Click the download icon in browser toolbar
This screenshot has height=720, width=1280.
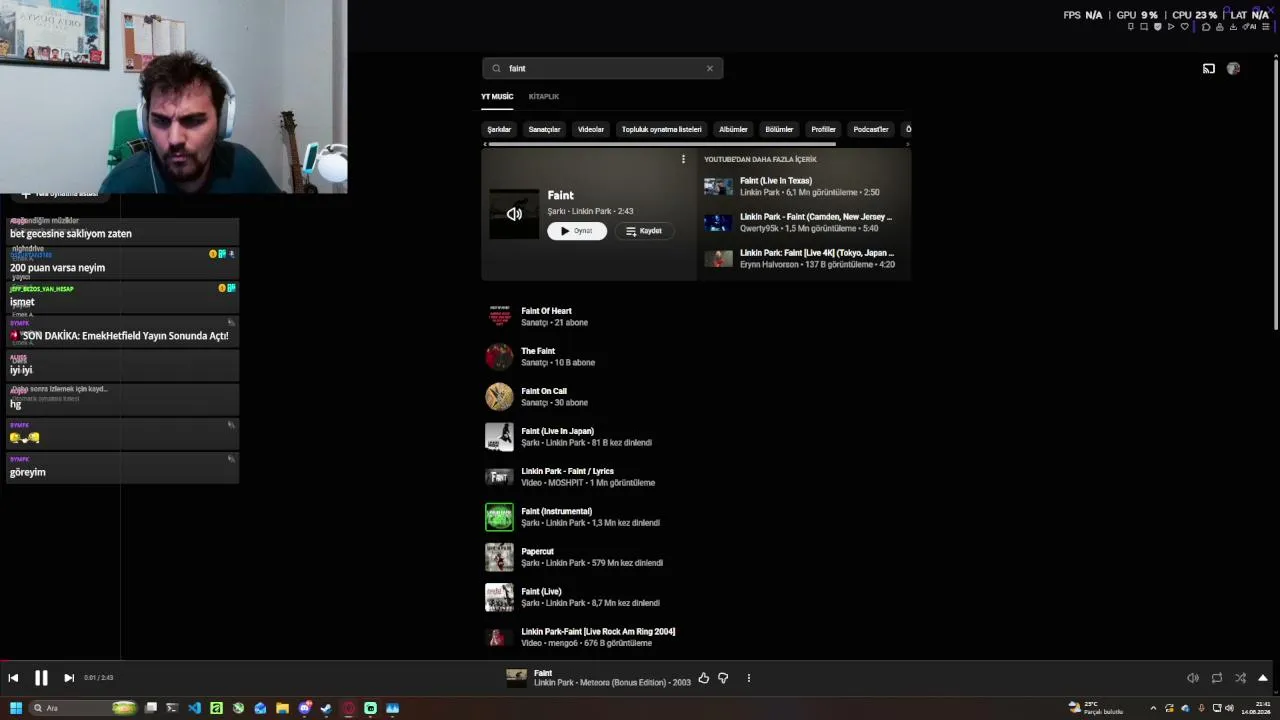click(1232, 27)
